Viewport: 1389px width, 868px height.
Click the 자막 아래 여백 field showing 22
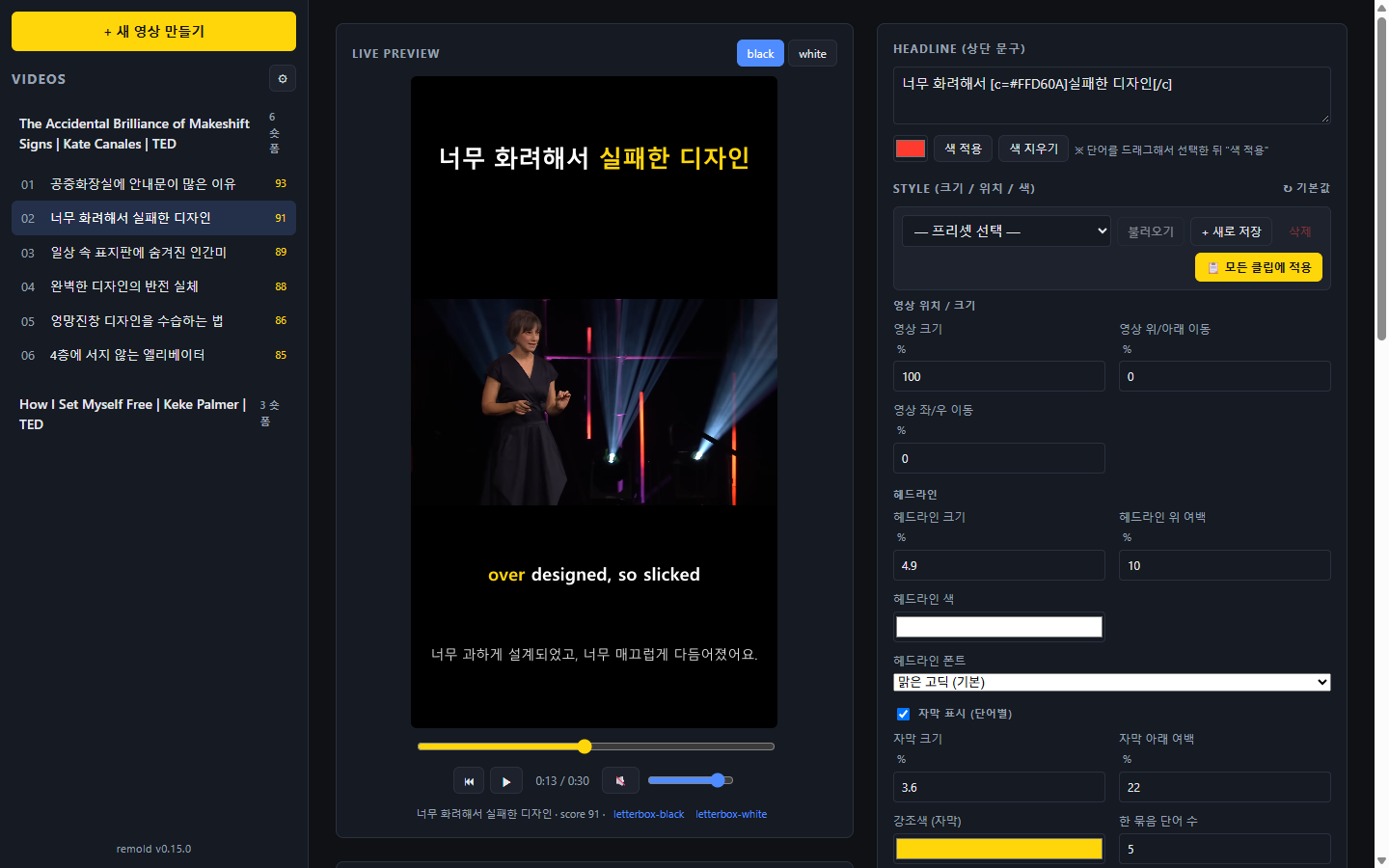coord(1225,787)
